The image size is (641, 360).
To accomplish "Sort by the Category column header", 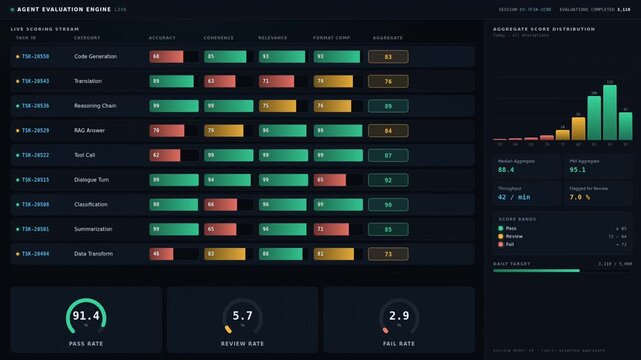I will 87,38.
